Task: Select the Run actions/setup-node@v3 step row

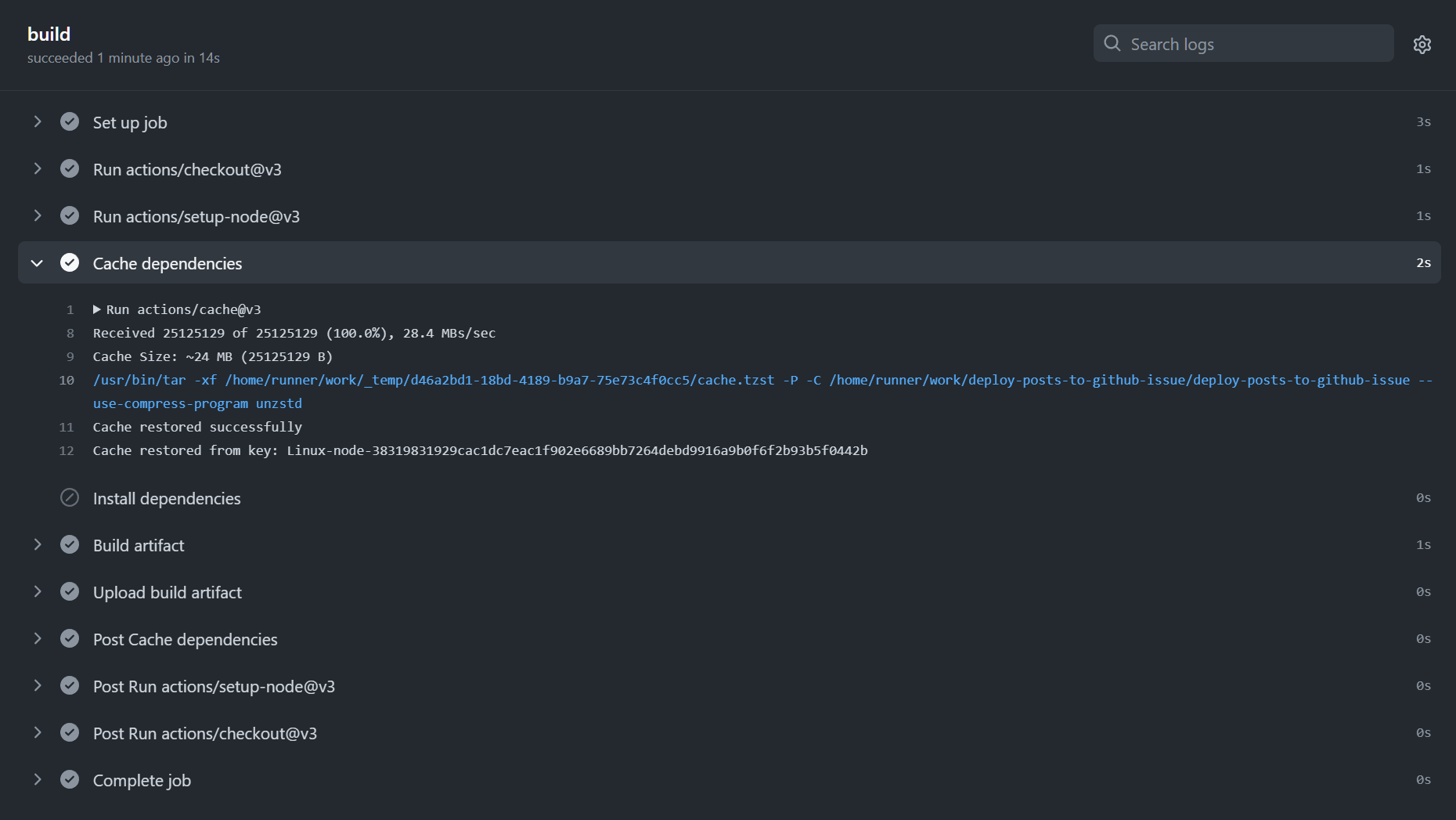Action: 196,215
